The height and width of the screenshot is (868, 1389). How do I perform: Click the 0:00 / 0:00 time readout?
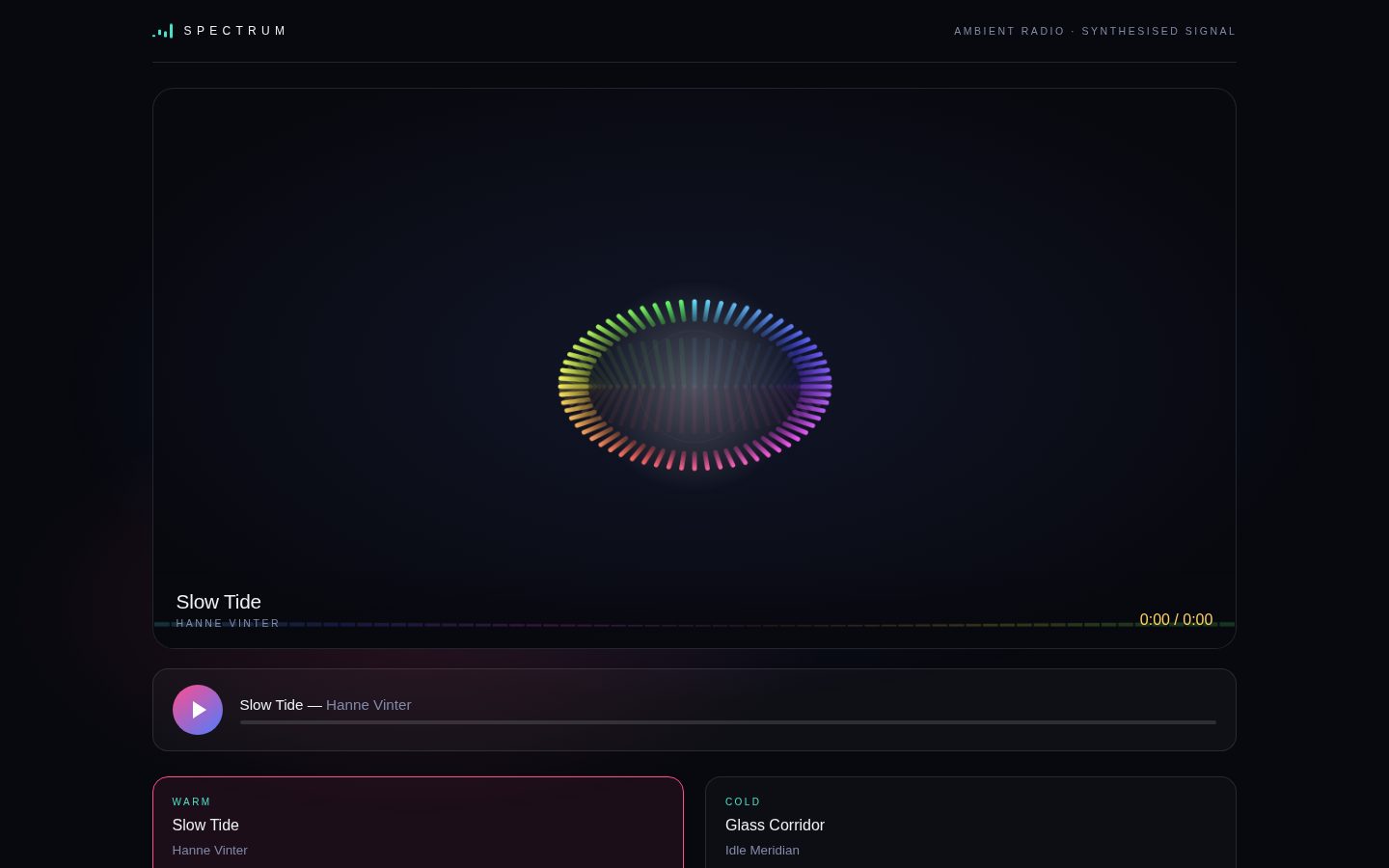coord(1176,620)
